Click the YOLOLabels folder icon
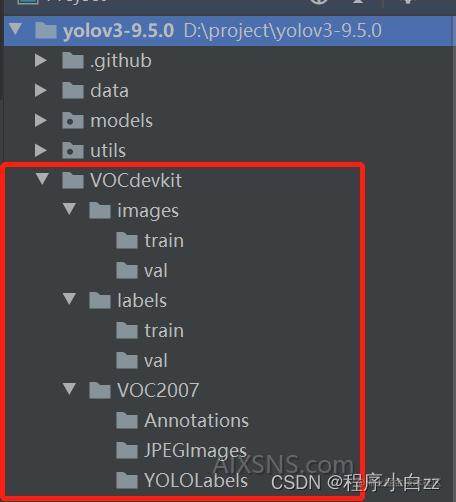 [x=127, y=480]
